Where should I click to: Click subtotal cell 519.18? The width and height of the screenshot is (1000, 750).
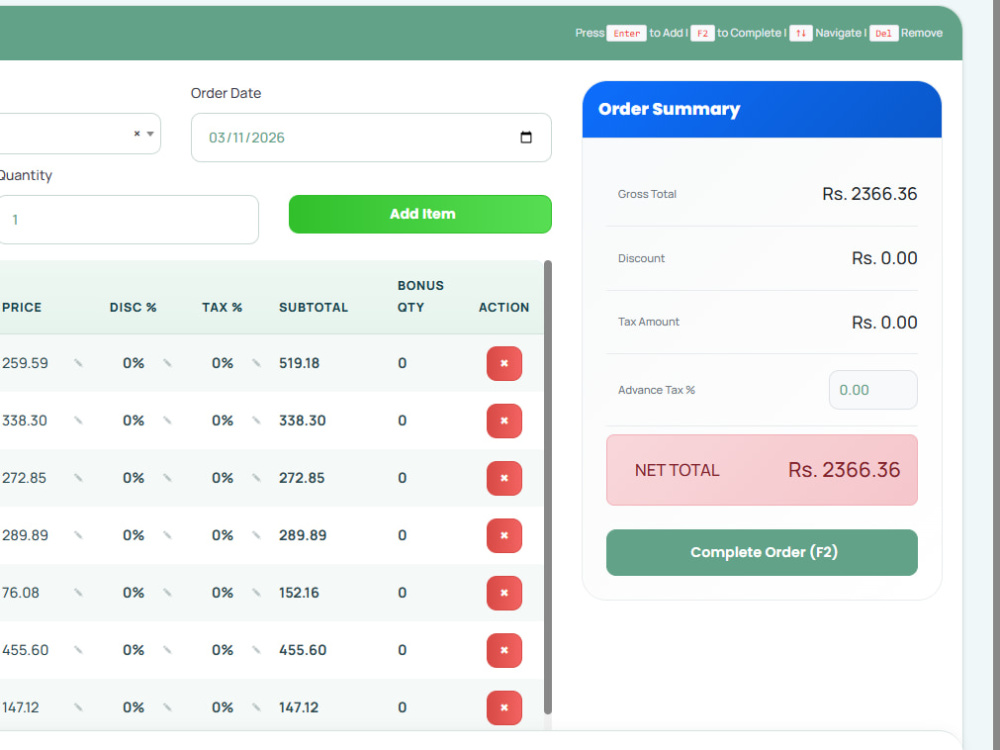[299, 363]
